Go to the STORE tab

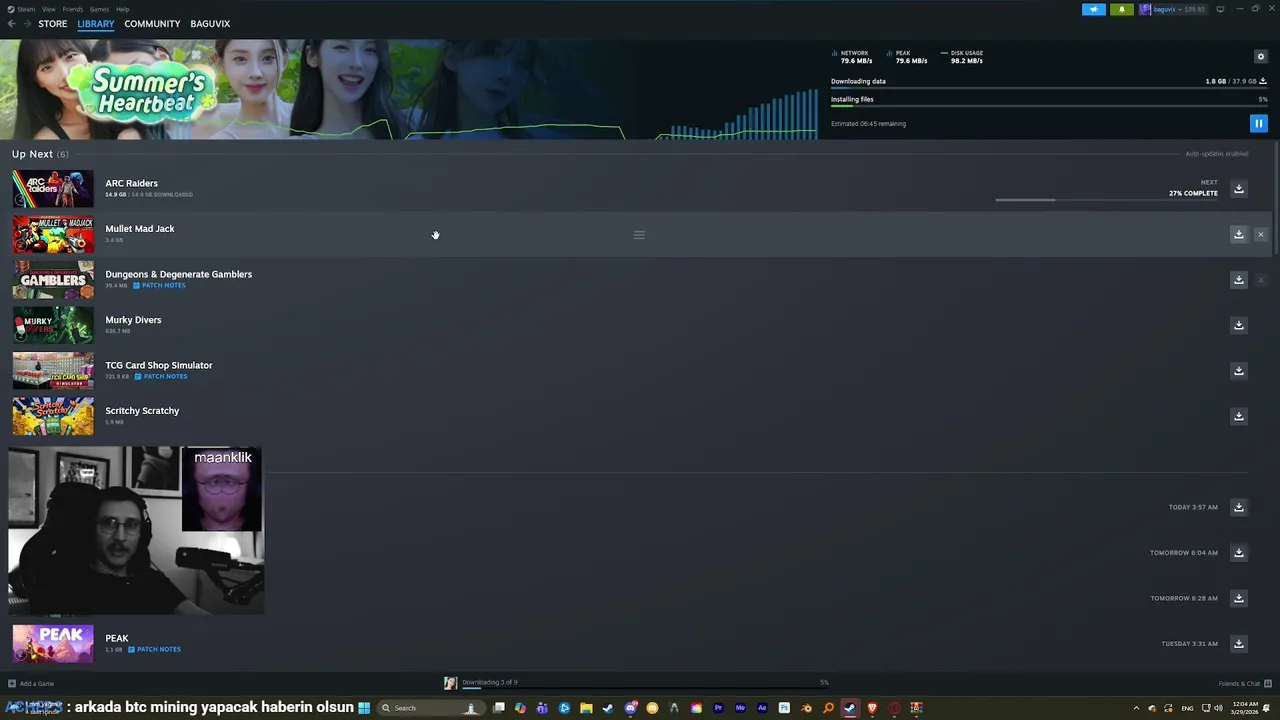[52, 24]
